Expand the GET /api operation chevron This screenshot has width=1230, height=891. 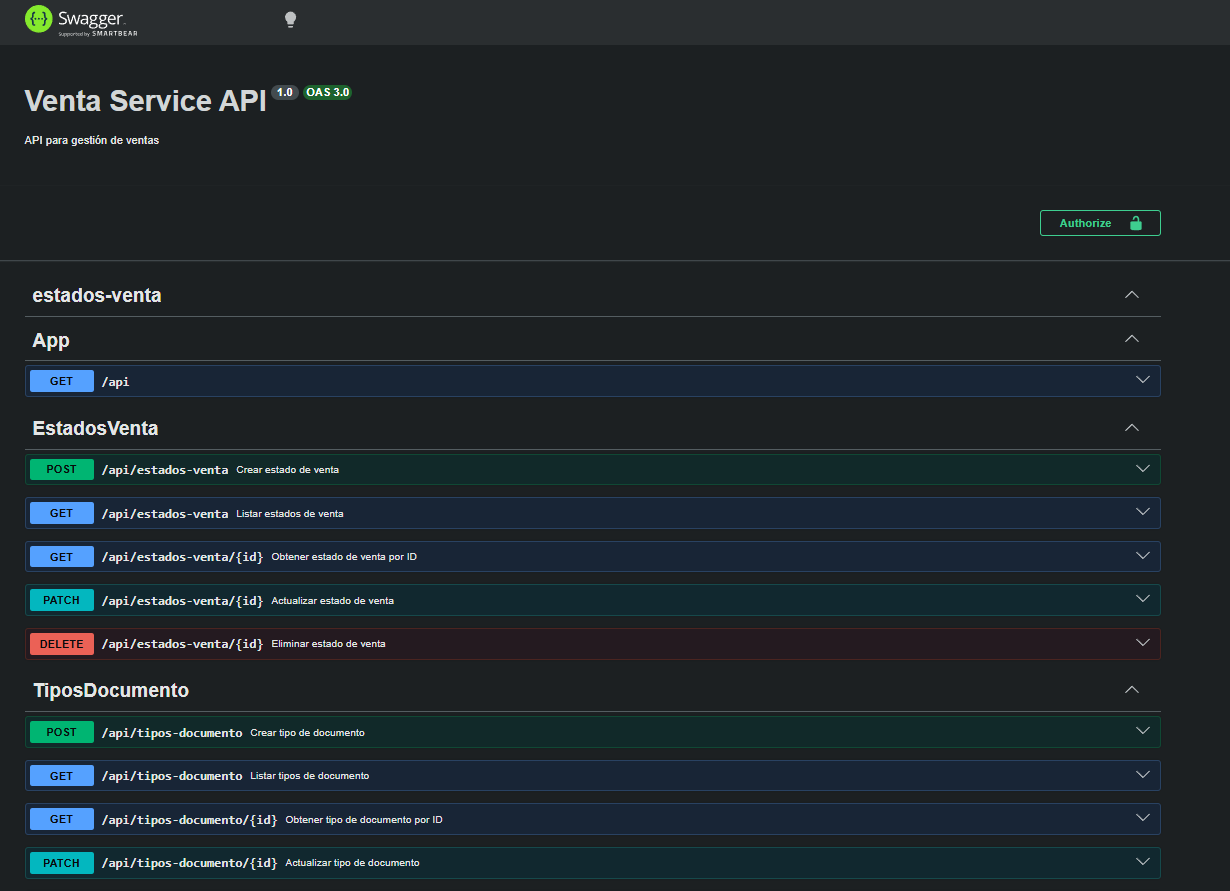point(1144,380)
